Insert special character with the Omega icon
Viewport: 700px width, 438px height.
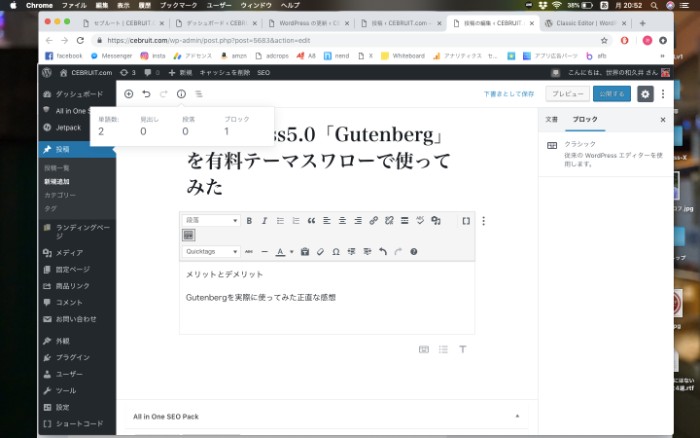point(336,251)
